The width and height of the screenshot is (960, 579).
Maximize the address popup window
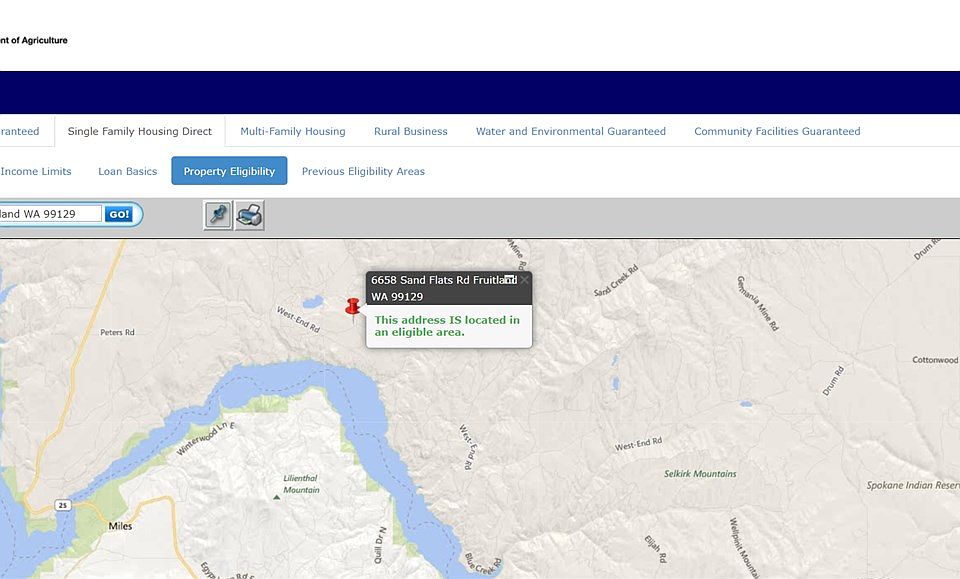[x=510, y=280]
